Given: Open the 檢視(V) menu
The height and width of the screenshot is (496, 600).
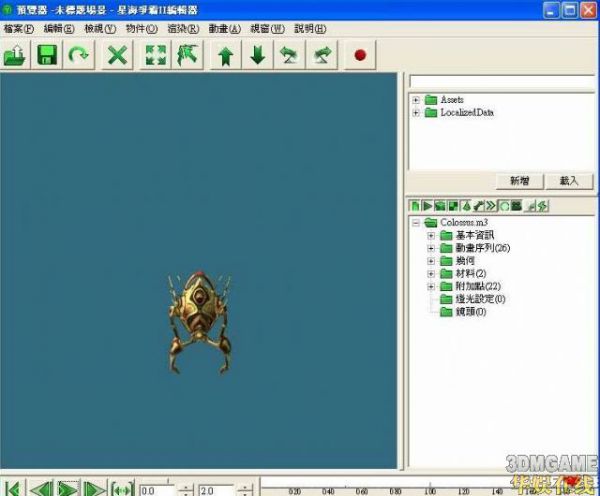Looking at the screenshot, I should (100, 29).
